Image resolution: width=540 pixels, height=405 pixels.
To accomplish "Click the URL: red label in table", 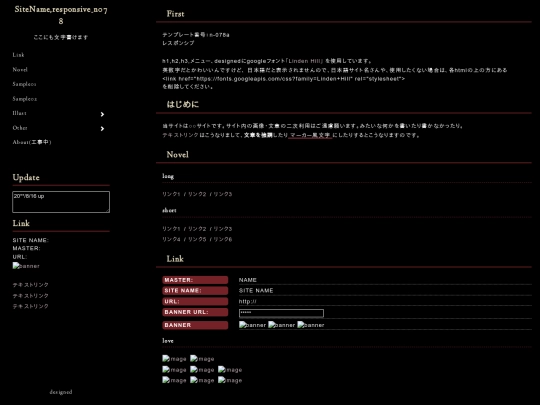I will (195, 302).
